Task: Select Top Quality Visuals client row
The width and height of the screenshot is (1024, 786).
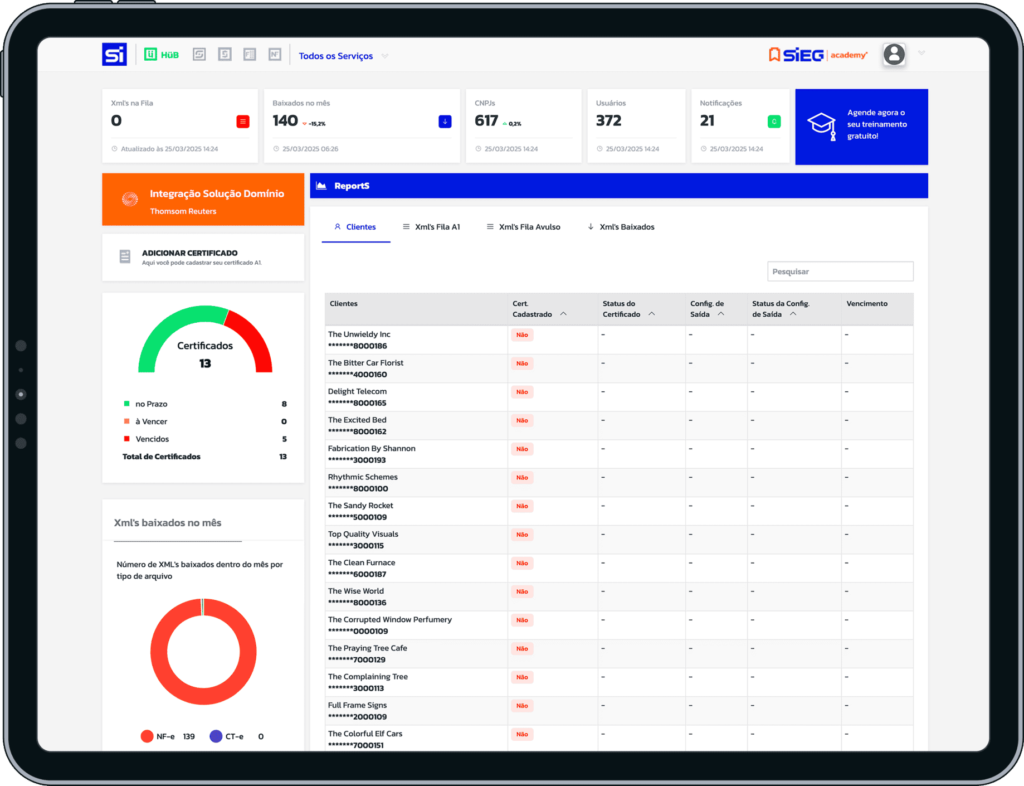Action: (x=619, y=540)
